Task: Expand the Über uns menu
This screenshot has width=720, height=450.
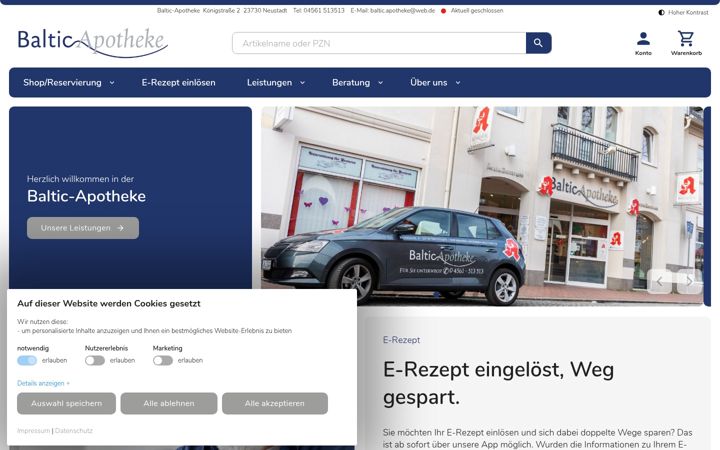Action: [x=435, y=83]
